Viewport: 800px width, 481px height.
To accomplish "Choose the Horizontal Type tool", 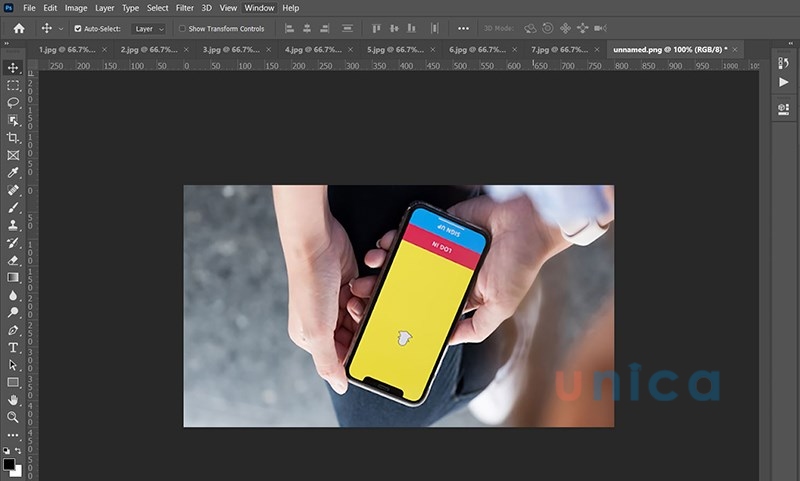I will click(x=13, y=347).
